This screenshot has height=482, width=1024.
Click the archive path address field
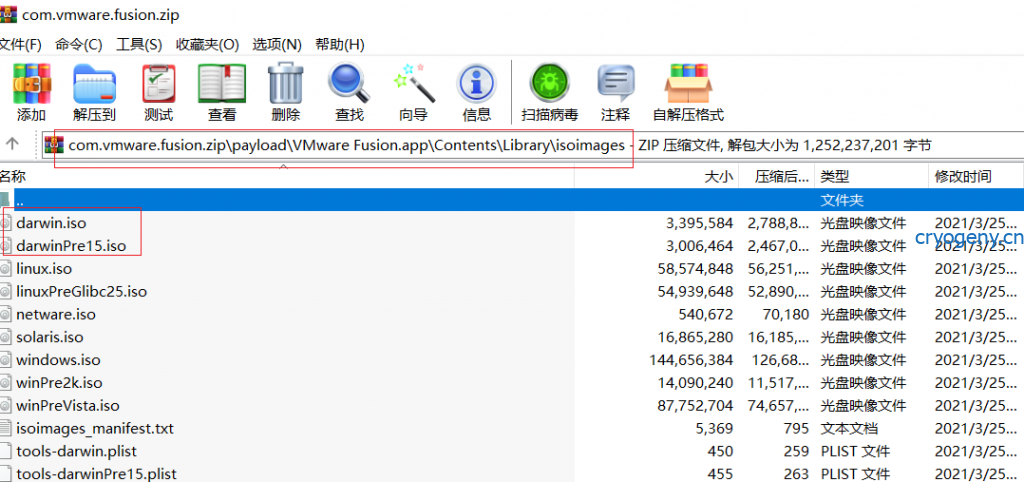533,145
